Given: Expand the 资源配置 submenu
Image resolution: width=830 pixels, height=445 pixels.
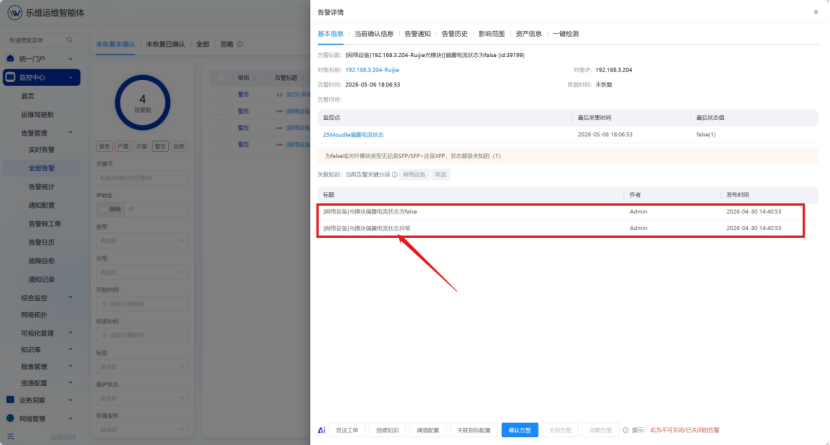Looking at the screenshot, I should point(70,383).
